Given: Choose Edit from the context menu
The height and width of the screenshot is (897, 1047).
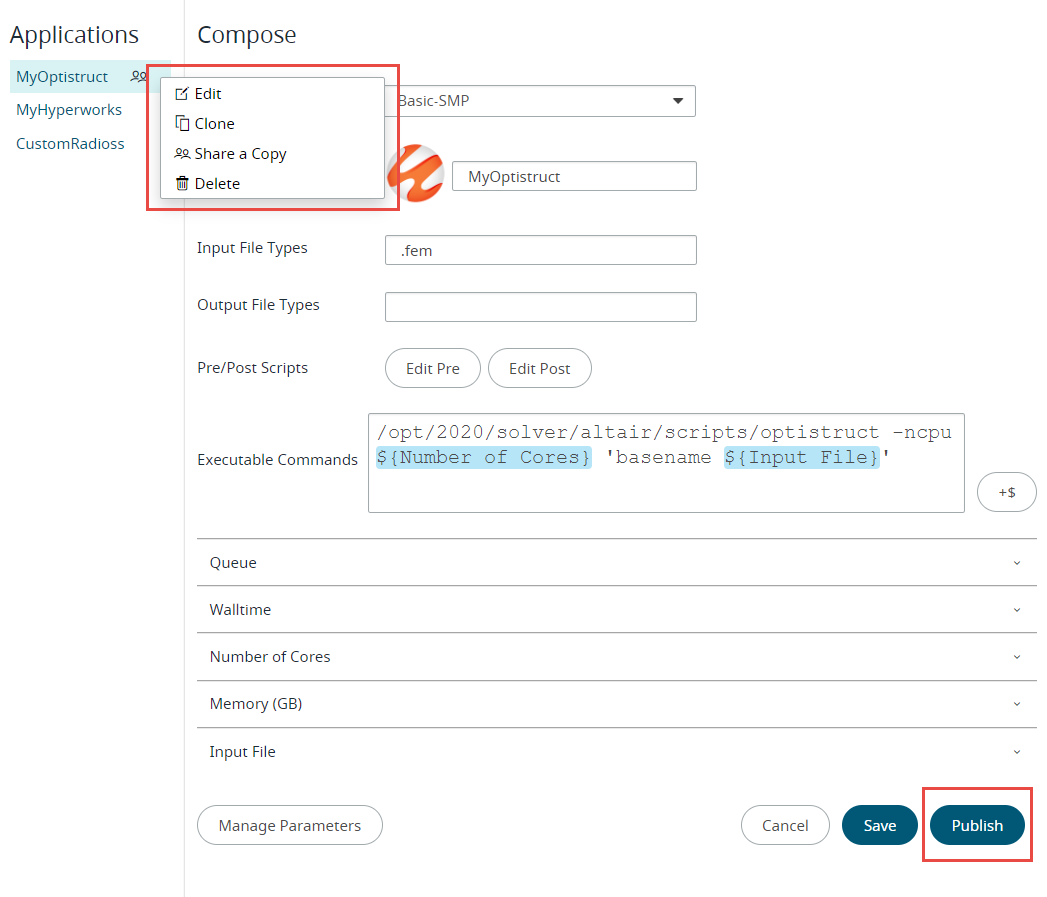Looking at the screenshot, I should pyautogui.click(x=272, y=94).
